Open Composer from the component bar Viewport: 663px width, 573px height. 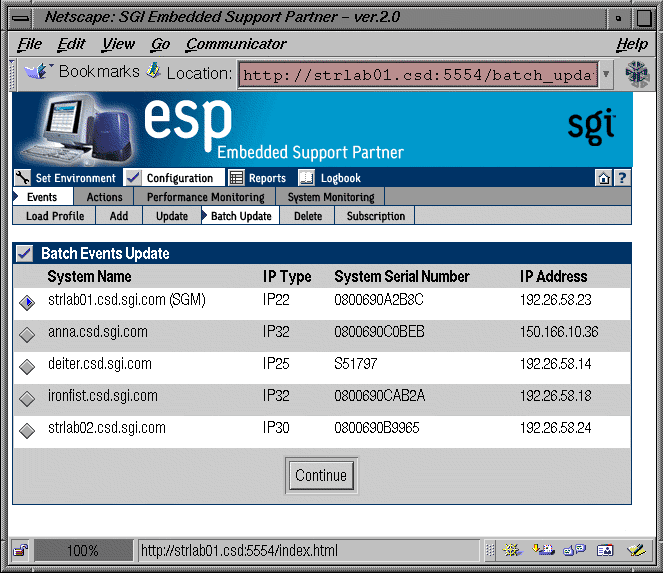[x=636, y=550]
